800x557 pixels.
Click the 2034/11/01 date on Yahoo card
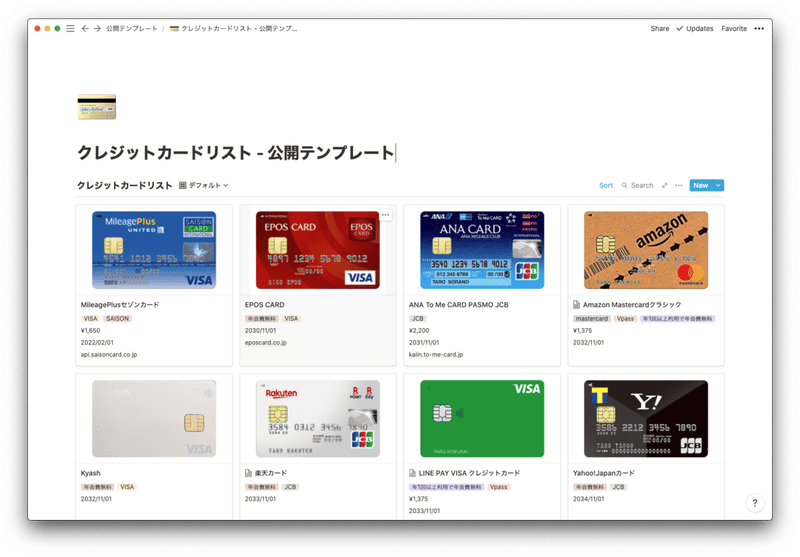pyautogui.click(x=588, y=499)
